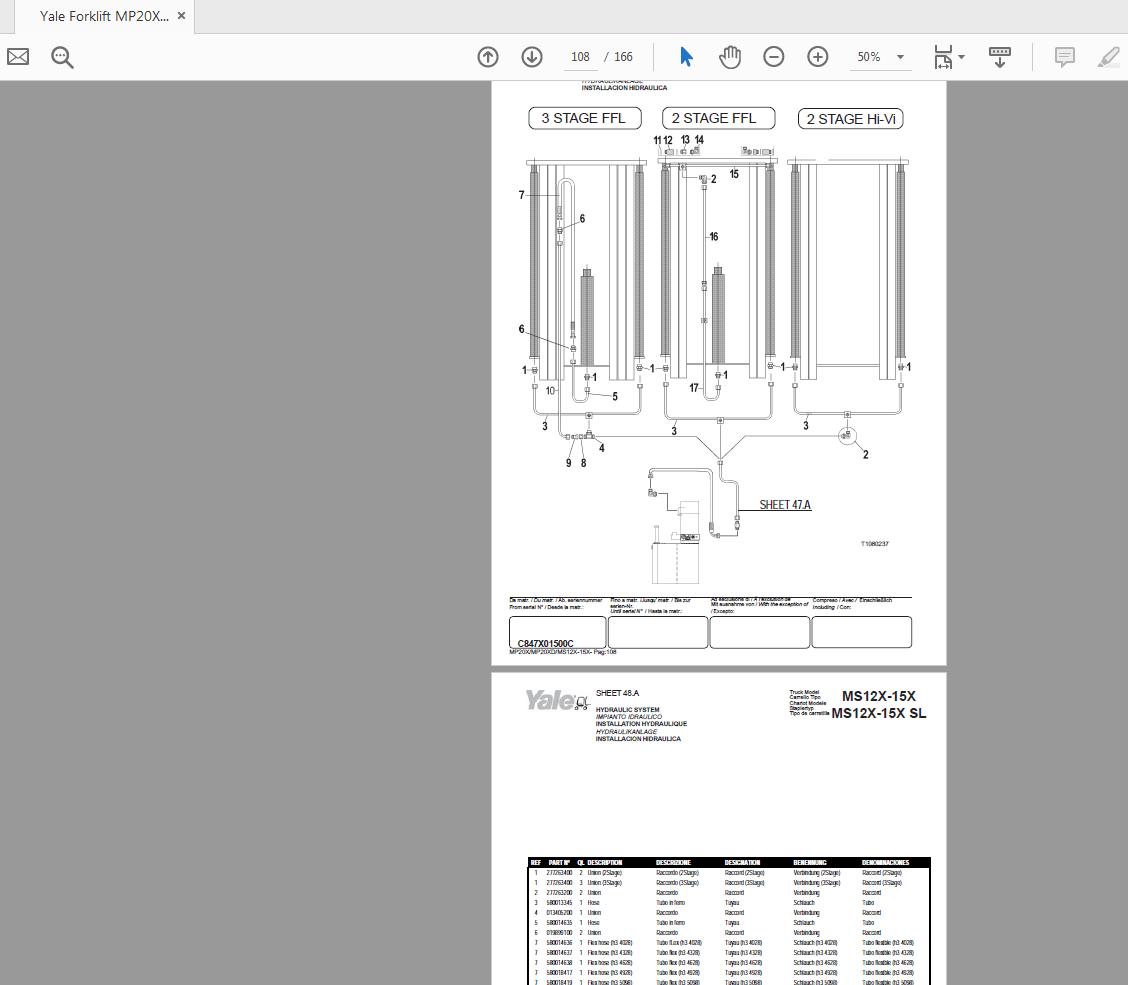This screenshot has width=1128, height=985.
Task: Click the next page down arrow
Action: tap(531, 57)
